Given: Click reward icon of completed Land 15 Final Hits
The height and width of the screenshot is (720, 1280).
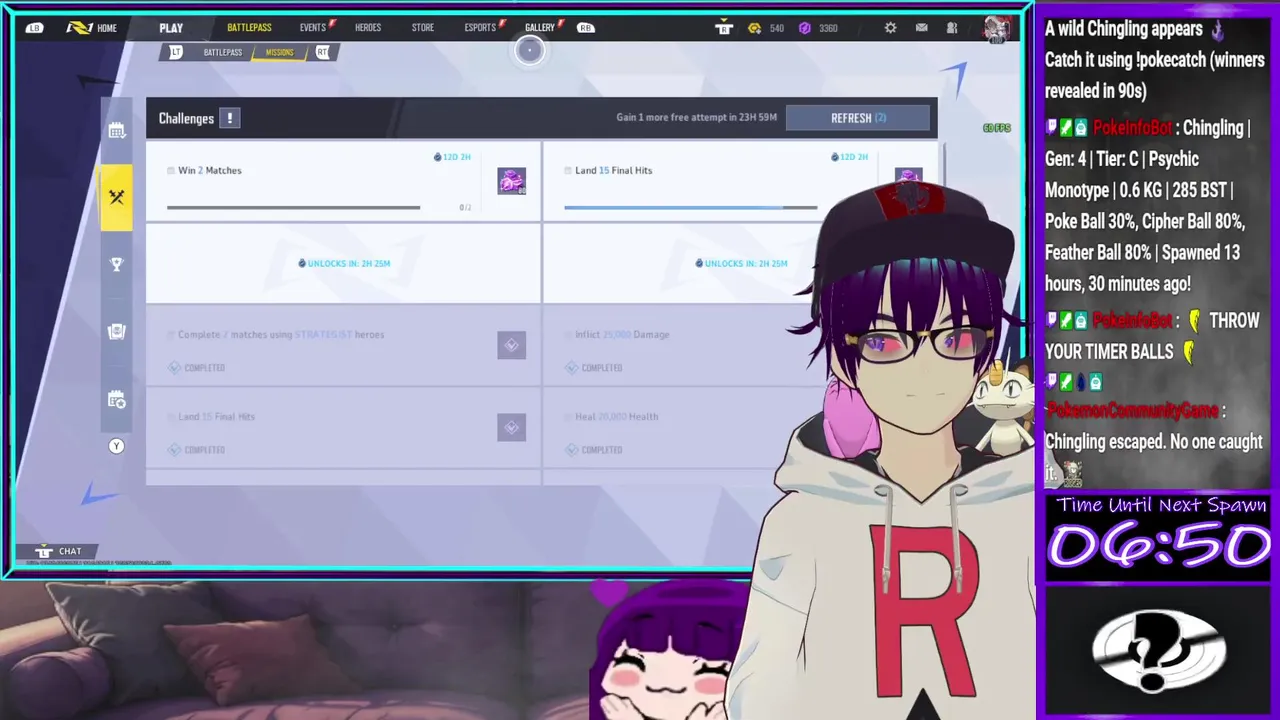Looking at the screenshot, I should point(511,427).
